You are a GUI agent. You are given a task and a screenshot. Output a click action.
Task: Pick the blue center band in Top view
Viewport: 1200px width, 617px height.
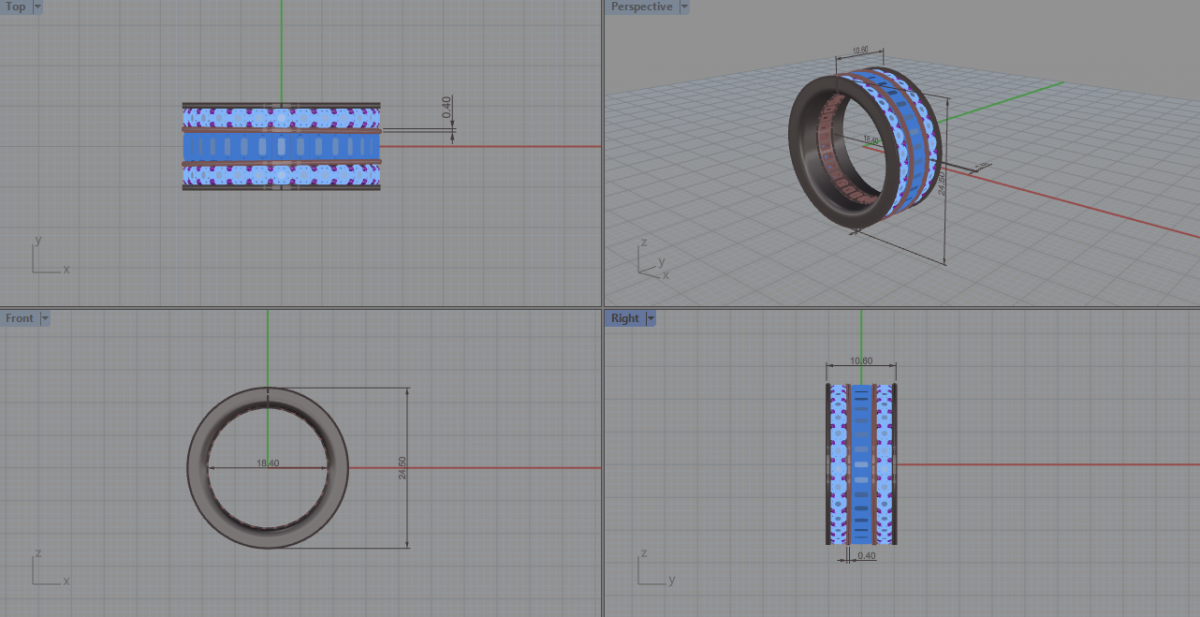point(281,147)
